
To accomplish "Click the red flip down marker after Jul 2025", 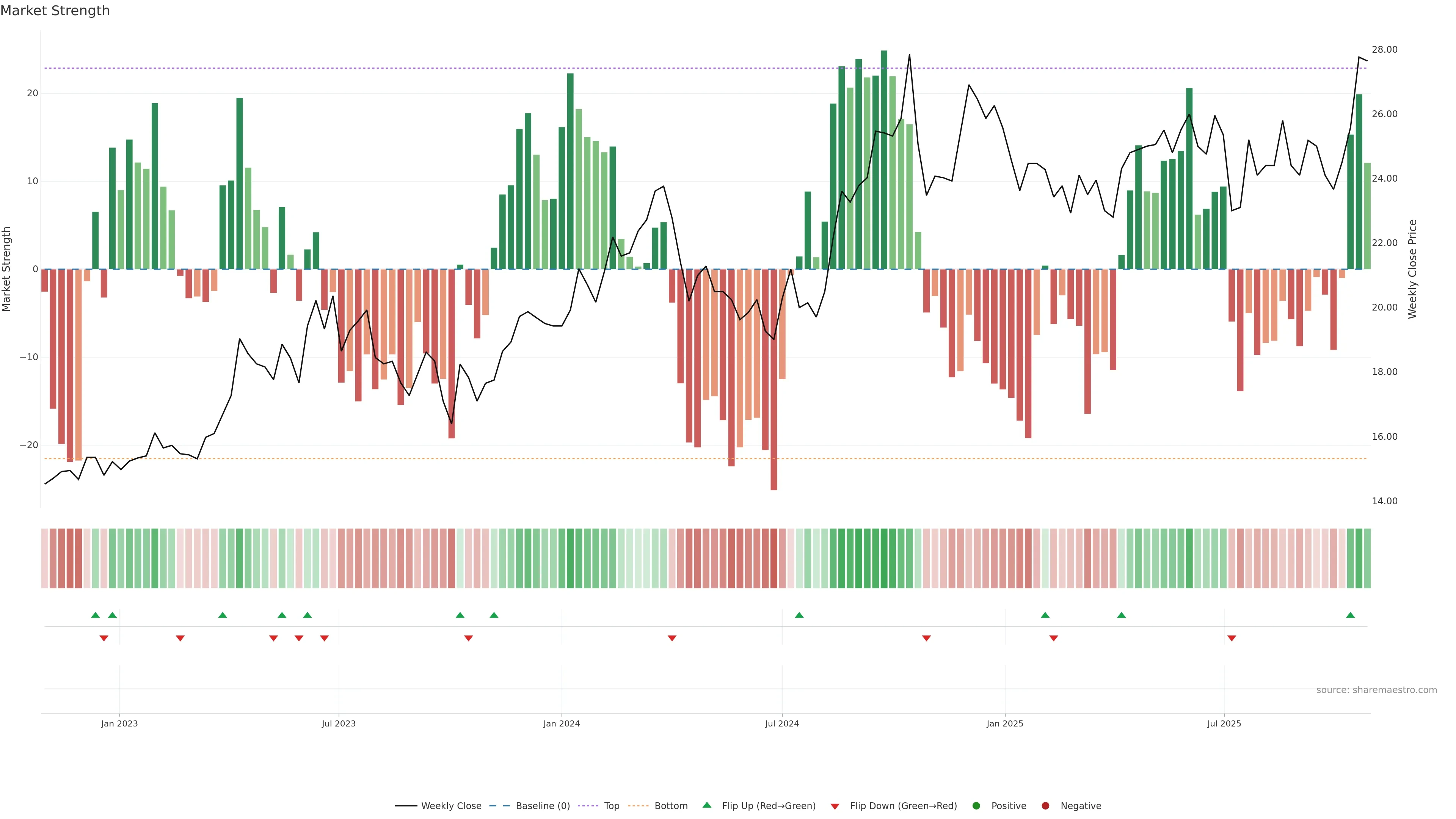I will tap(1232, 638).
